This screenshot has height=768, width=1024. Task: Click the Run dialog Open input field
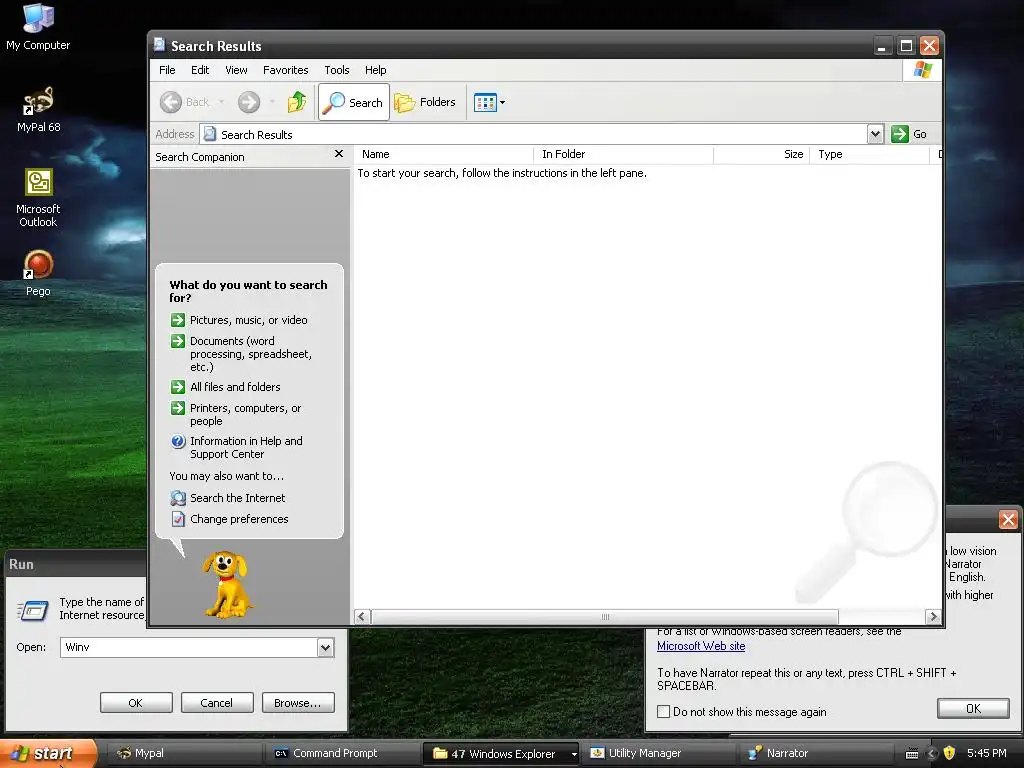[189, 647]
